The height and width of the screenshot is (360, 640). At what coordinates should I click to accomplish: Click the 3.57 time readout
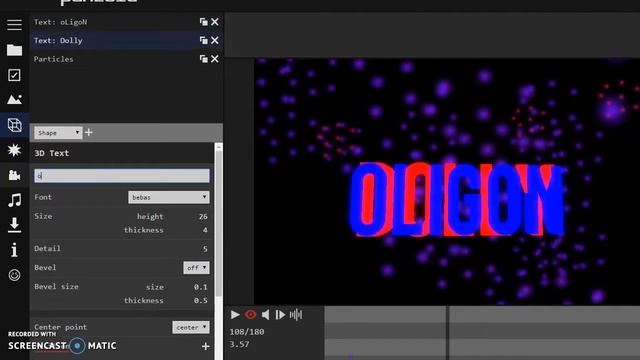click(239, 344)
